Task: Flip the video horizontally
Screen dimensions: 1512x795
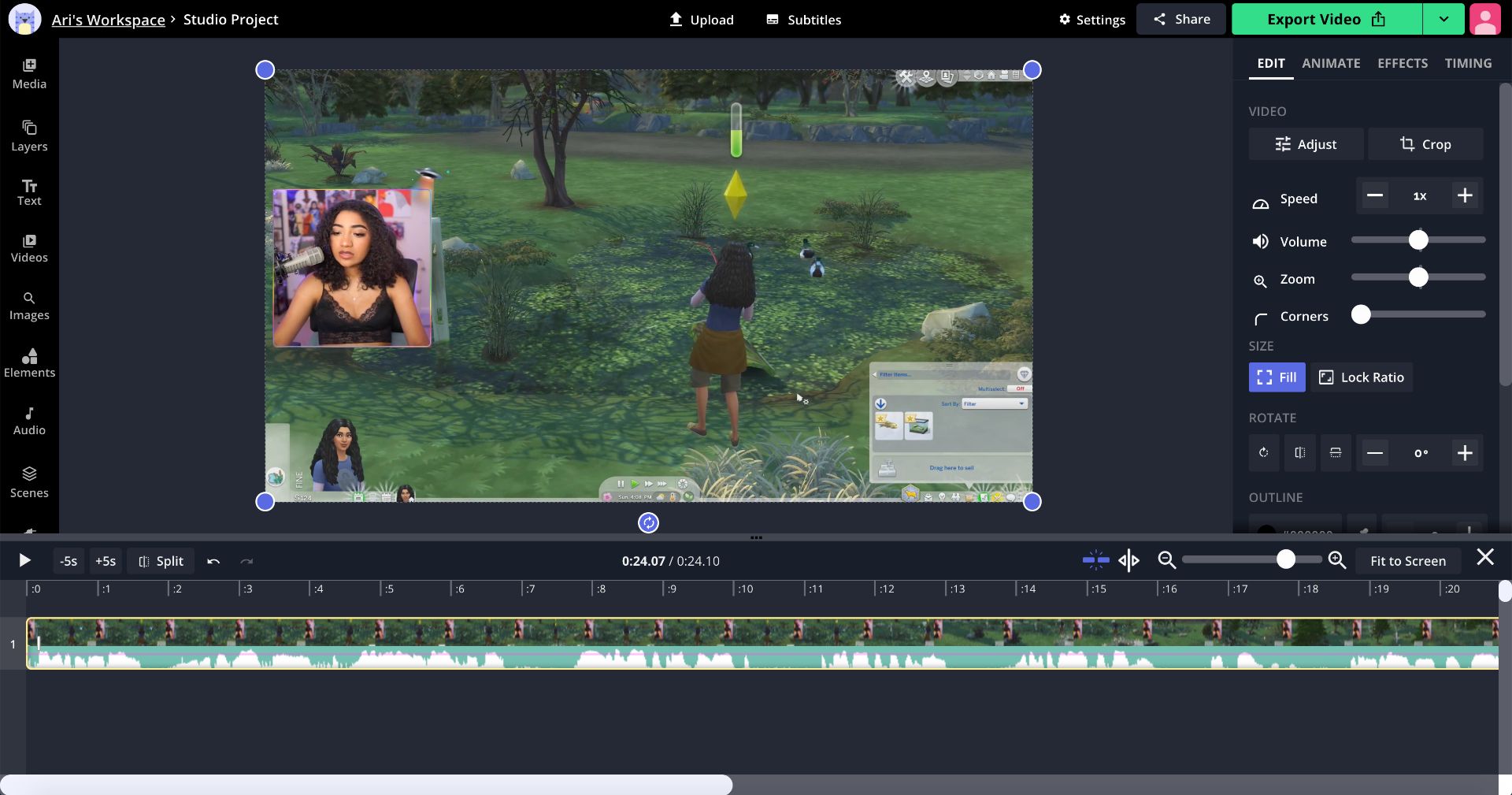Action: [x=1299, y=453]
